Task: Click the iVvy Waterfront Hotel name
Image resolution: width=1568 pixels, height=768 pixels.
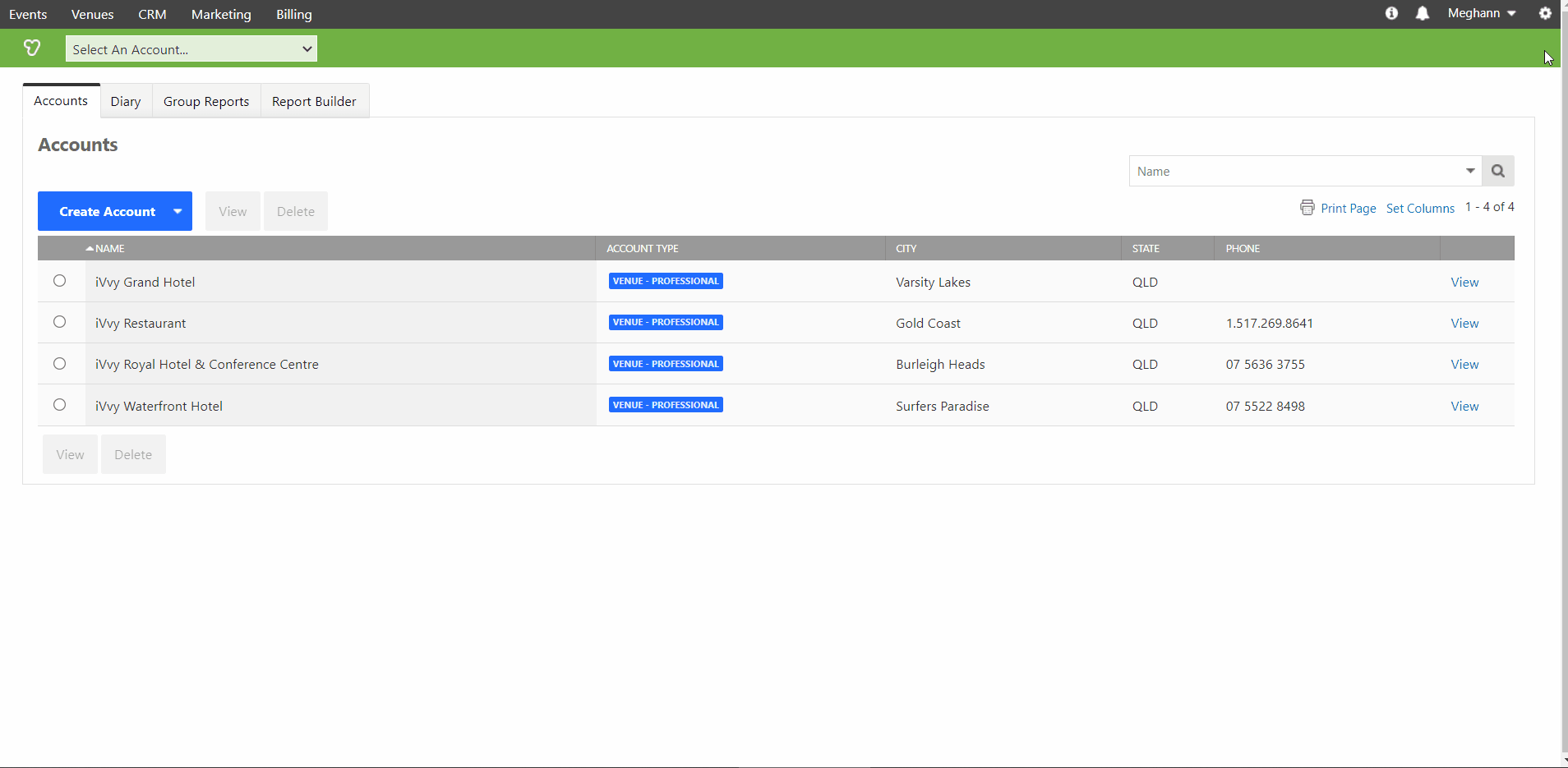Action: coord(159,406)
